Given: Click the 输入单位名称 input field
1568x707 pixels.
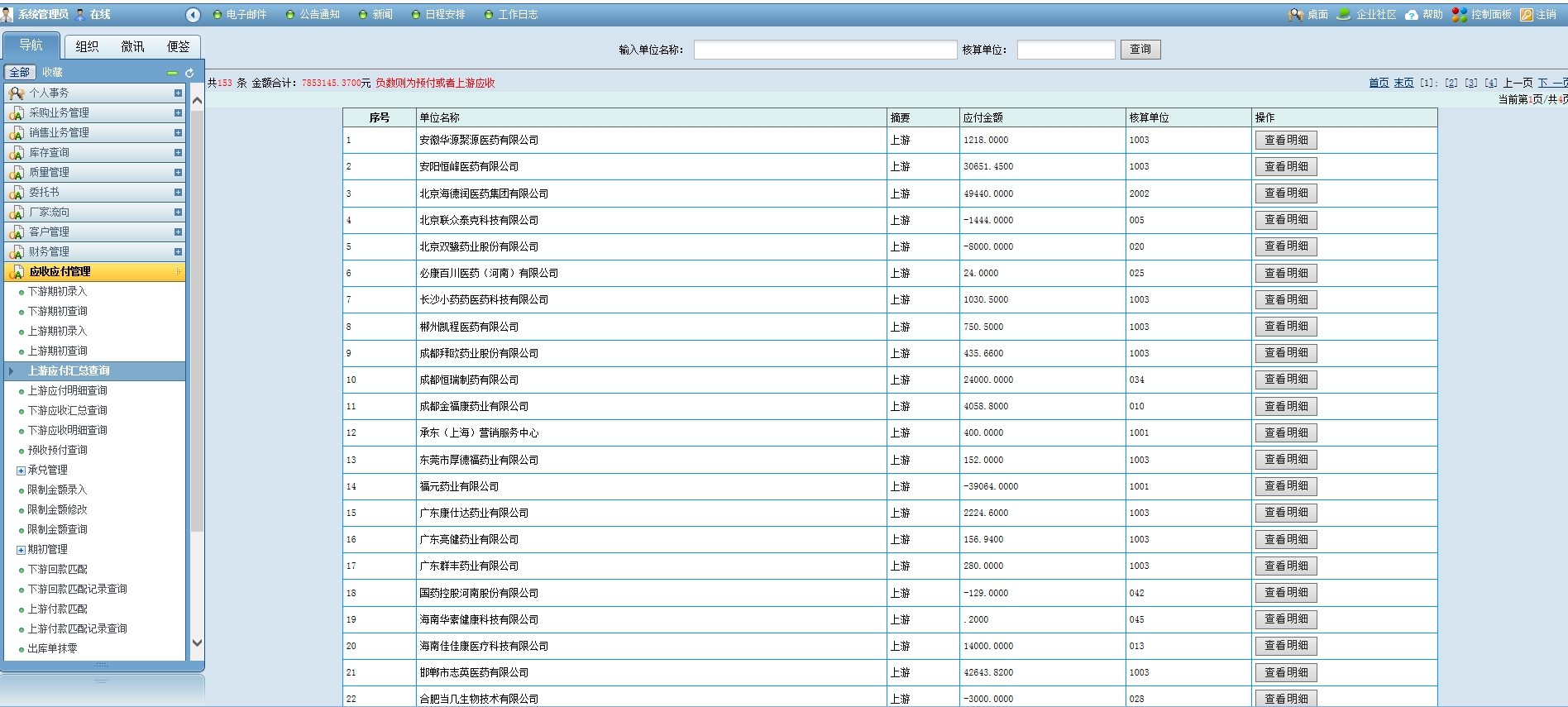Looking at the screenshot, I should tap(825, 50).
